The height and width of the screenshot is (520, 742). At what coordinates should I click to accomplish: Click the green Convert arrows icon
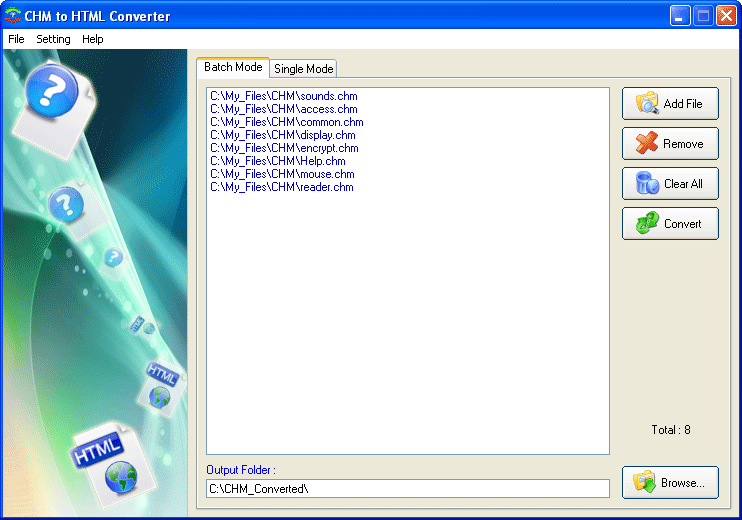pyautogui.click(x=647, y=224)
